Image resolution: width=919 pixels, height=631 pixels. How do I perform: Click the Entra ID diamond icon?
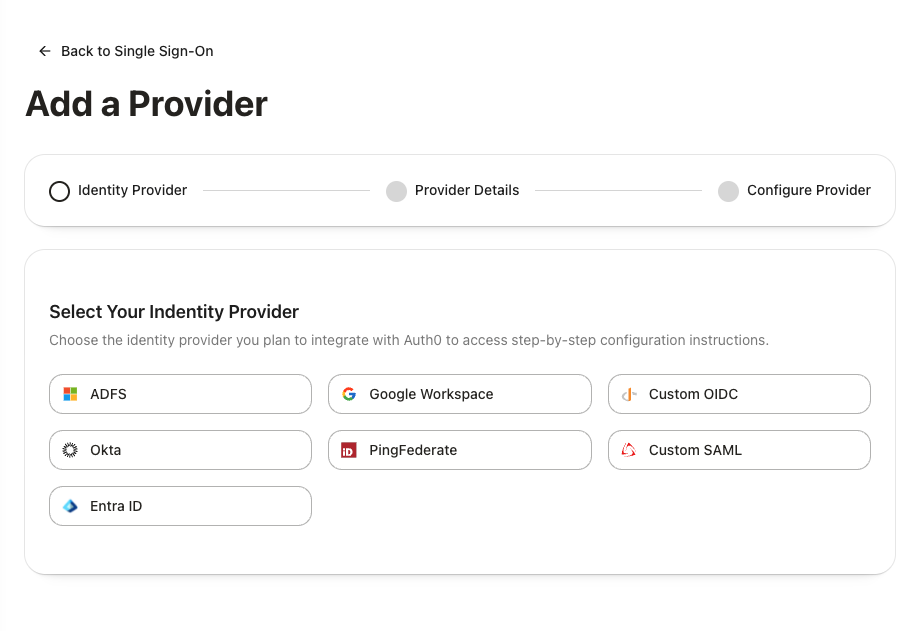[70, 505]
